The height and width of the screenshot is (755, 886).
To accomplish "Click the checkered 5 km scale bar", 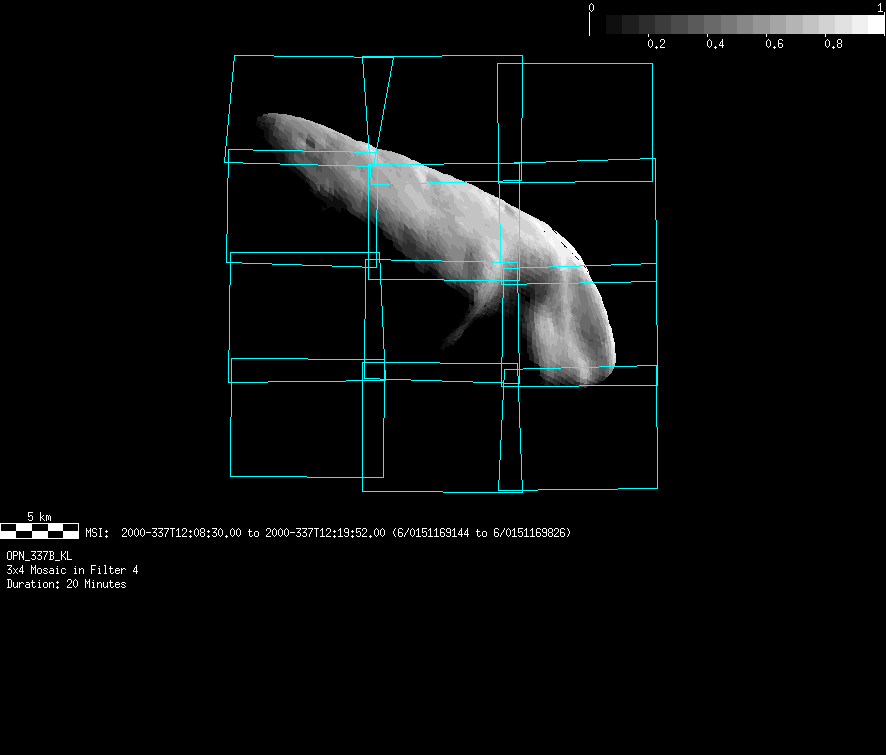I will point(40,531).
